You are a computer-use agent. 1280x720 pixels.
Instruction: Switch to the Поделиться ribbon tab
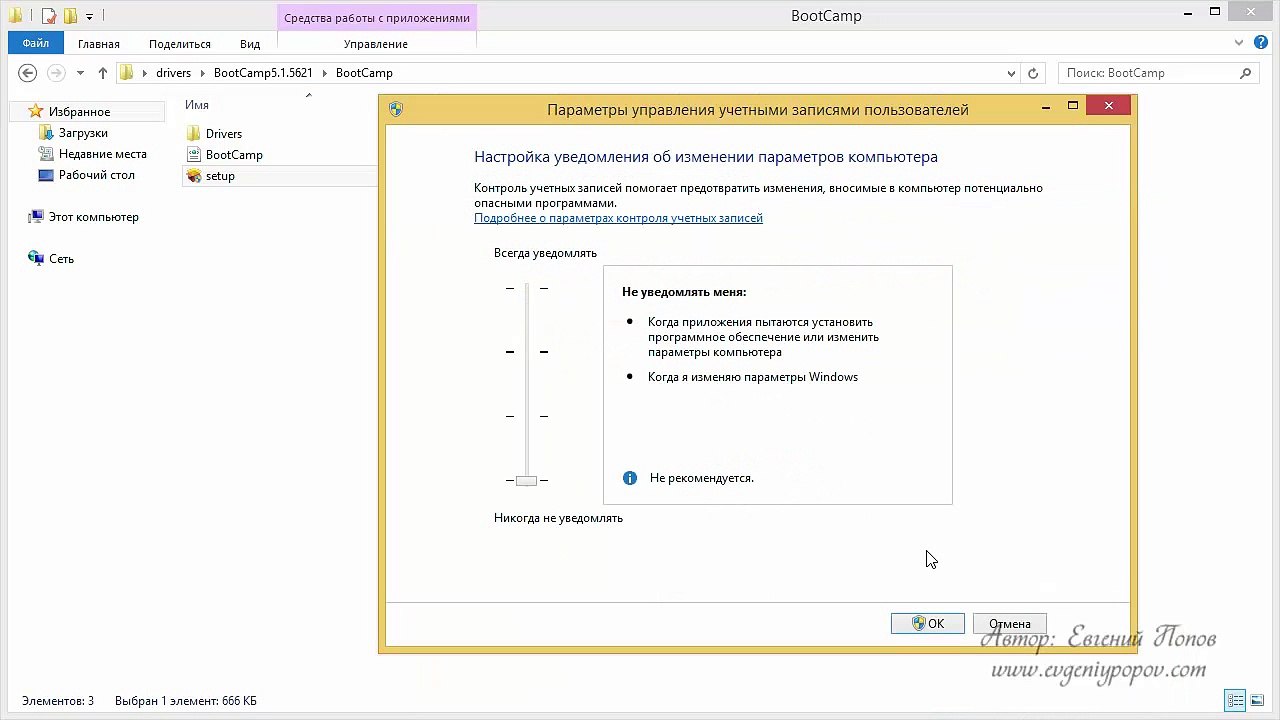(180, 44)
